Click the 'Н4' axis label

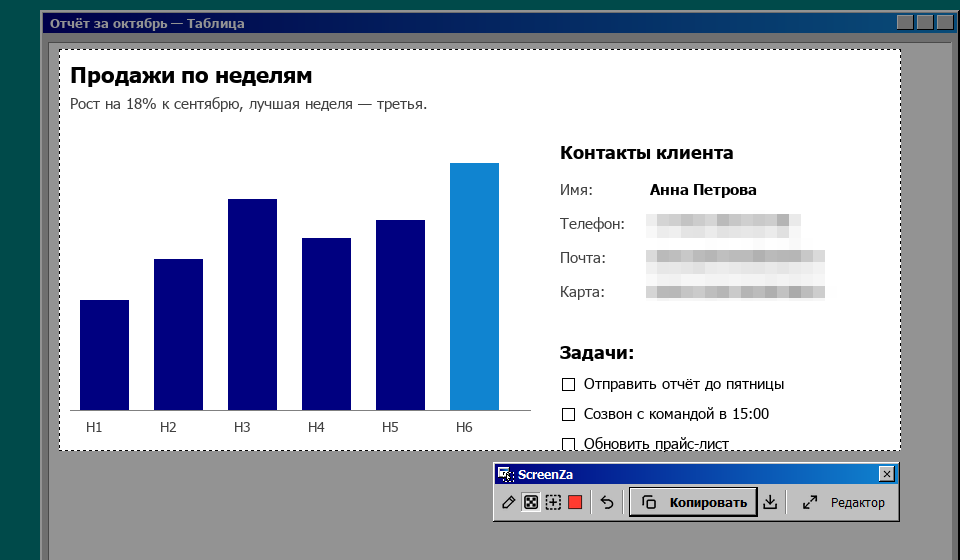click(316, 427)
